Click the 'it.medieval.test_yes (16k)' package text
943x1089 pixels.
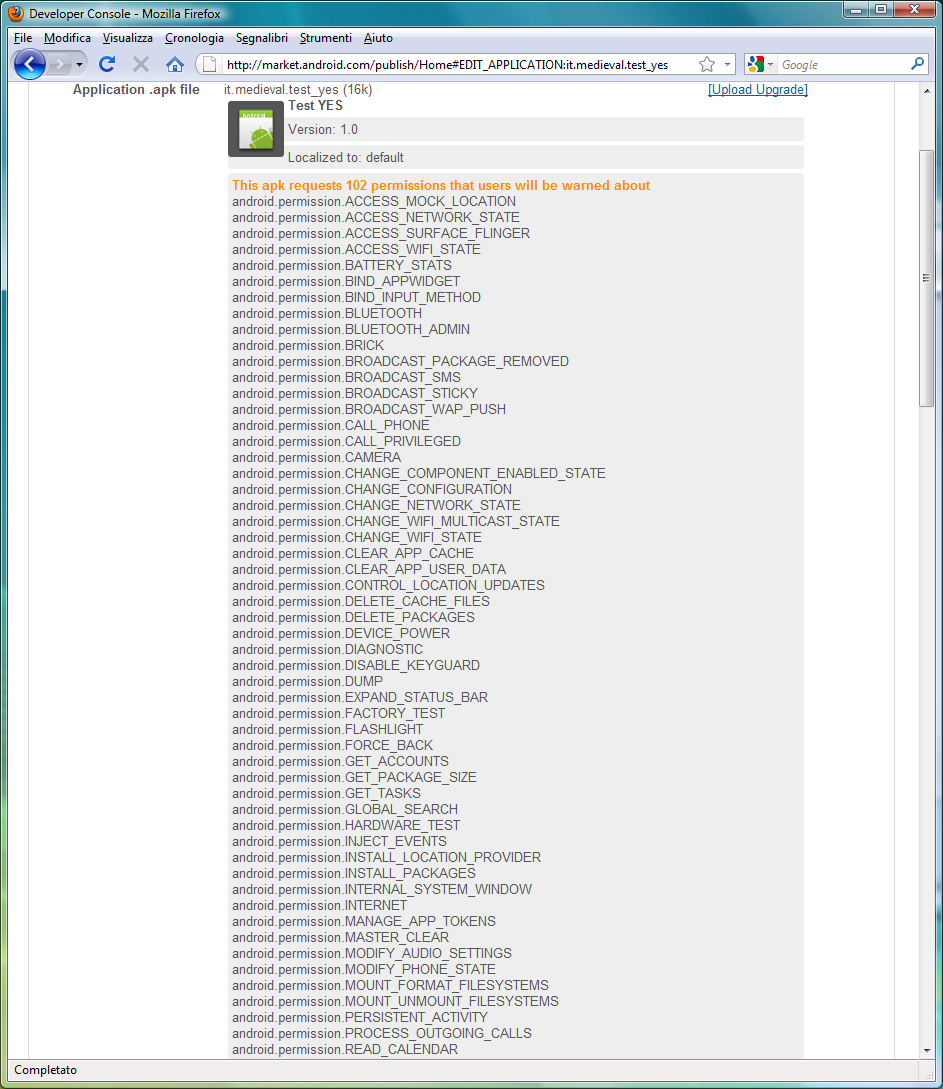[x=298, y=90]
